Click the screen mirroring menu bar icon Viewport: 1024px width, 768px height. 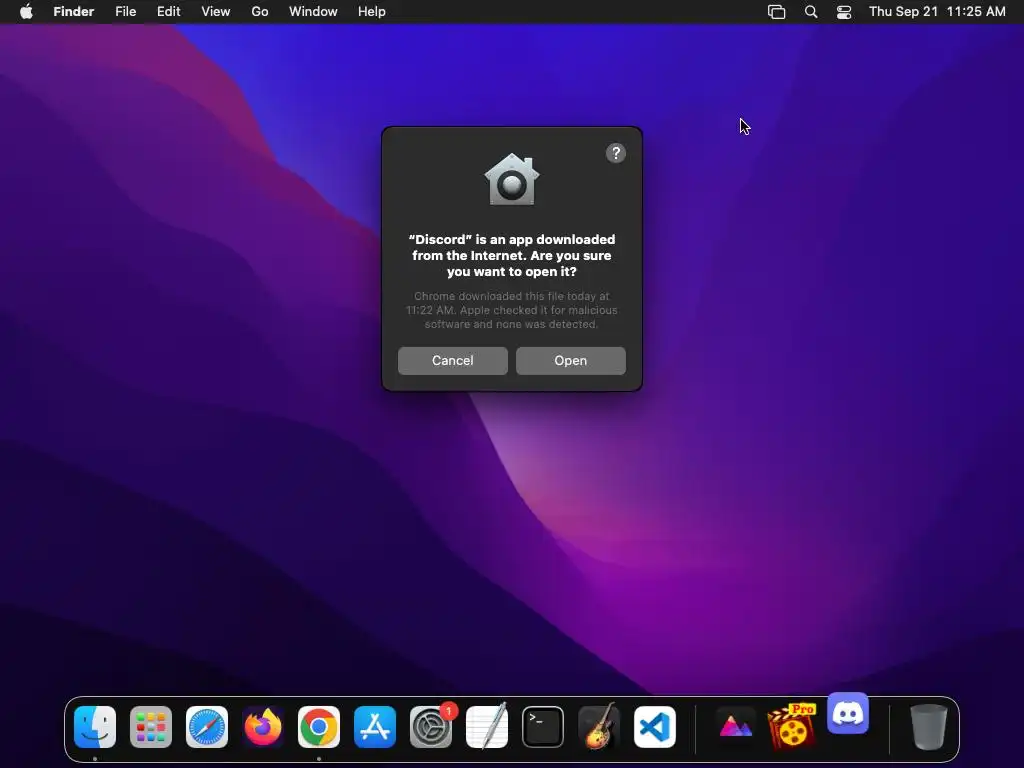[776, 12]
